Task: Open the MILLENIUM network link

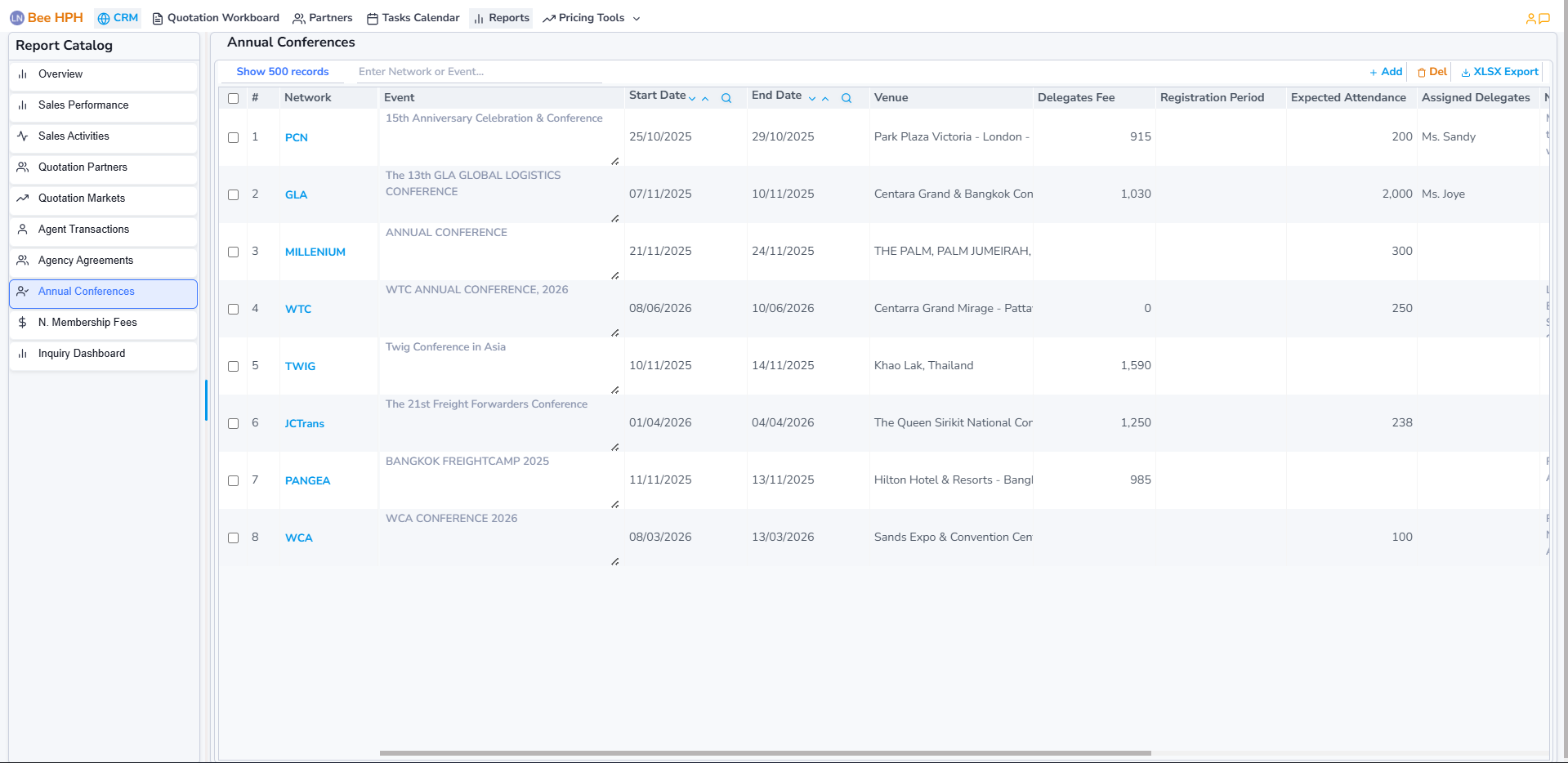Action: point(315,252)
